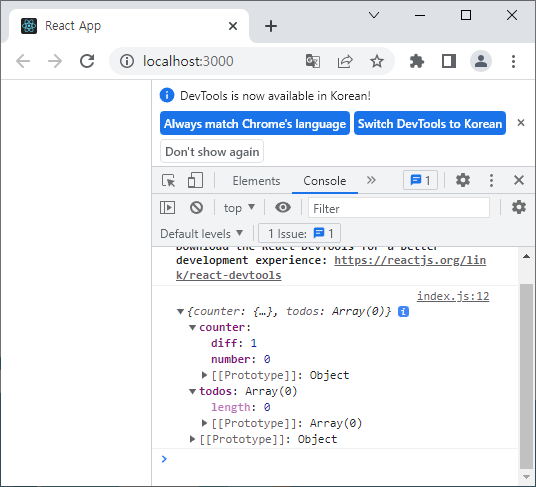
Task: Create a live expression with the eye icon
Action: 283,207
